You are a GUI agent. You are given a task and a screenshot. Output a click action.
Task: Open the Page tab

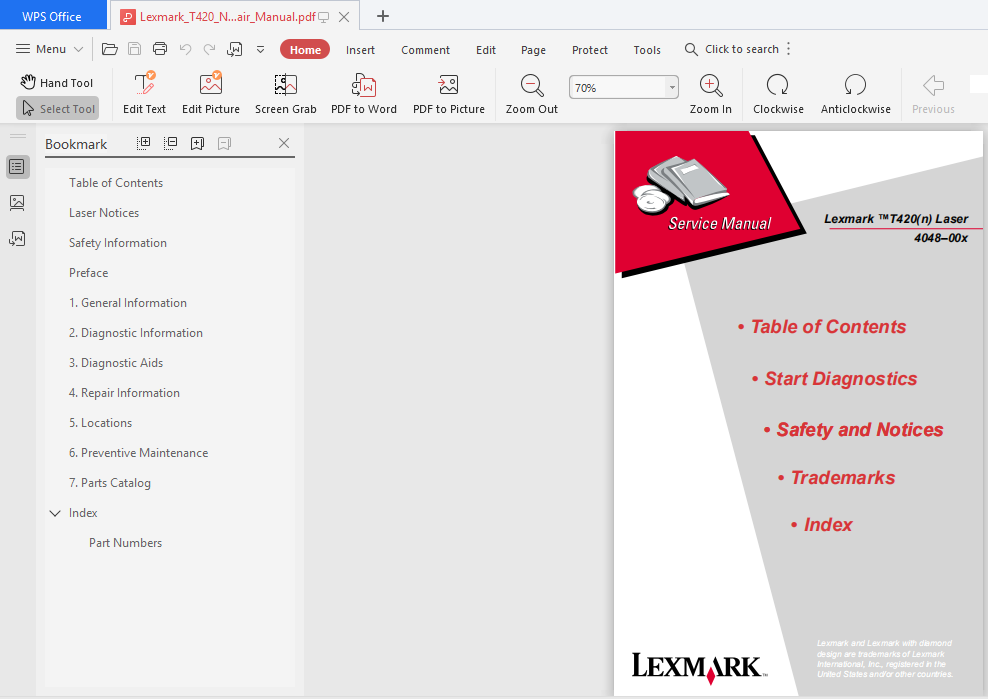pos(533,50)
